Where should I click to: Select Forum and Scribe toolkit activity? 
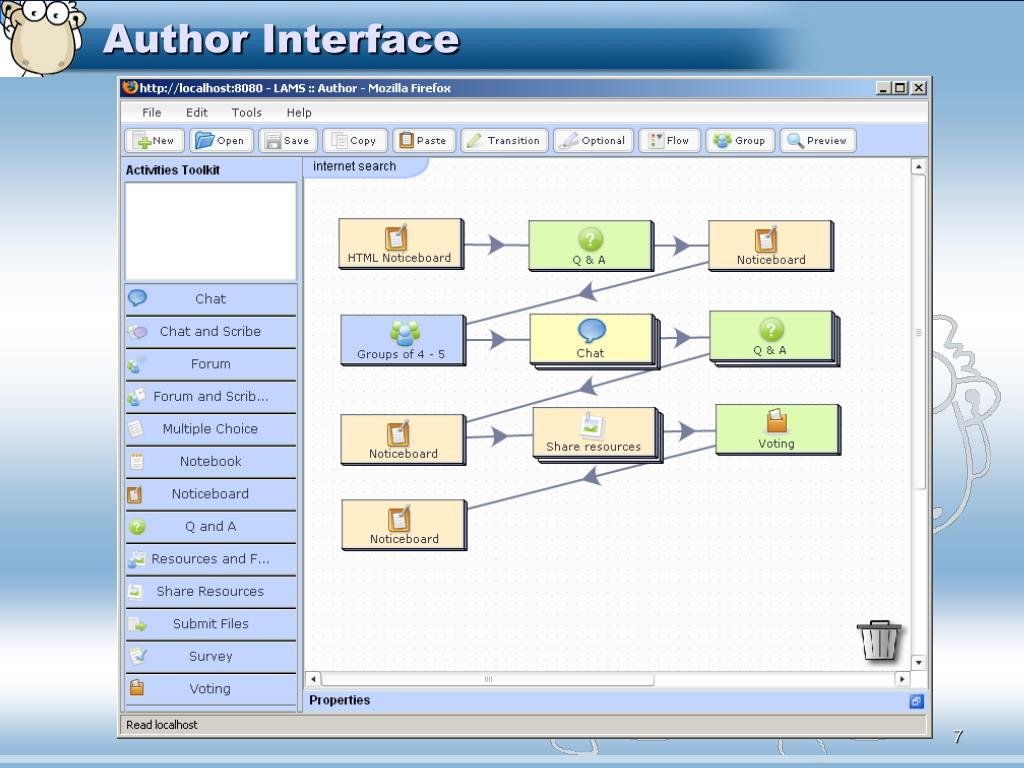click(210, 396)
